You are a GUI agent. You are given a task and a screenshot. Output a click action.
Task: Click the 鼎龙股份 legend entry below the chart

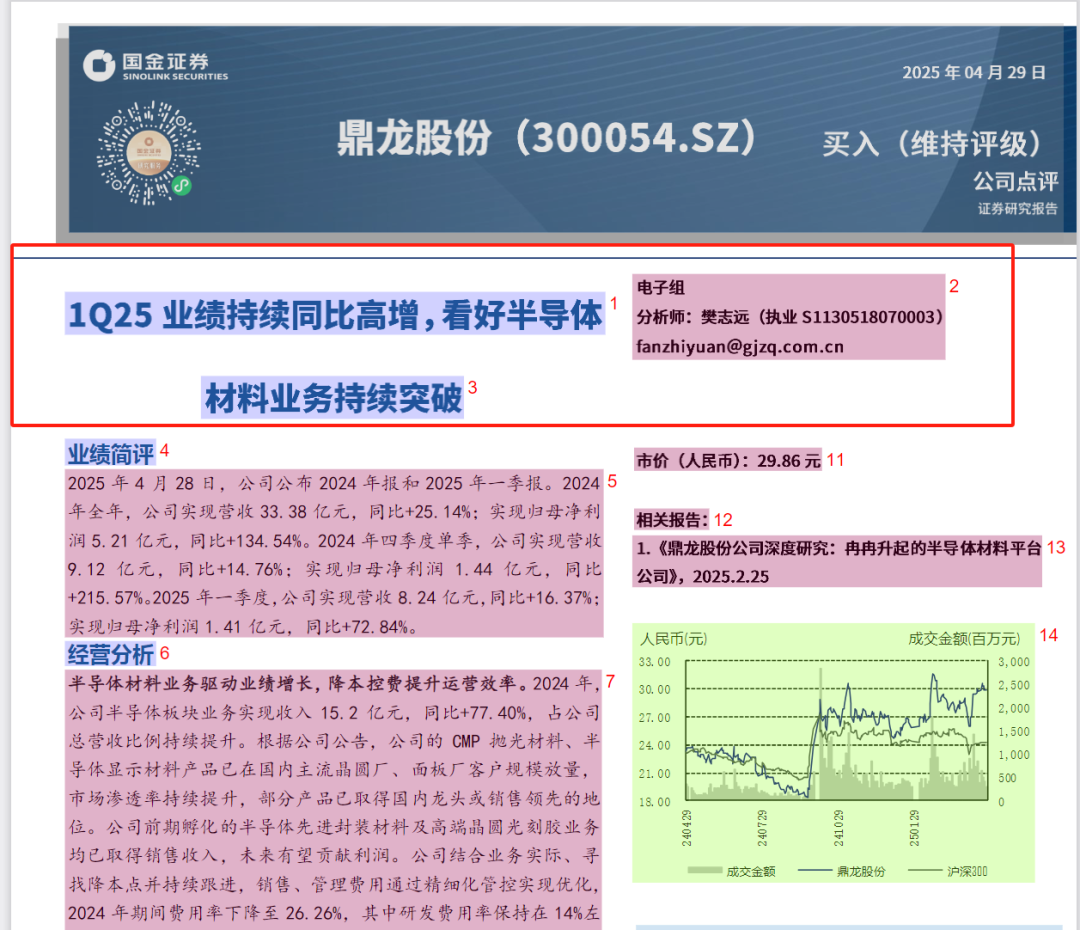(x=842, y=871)
